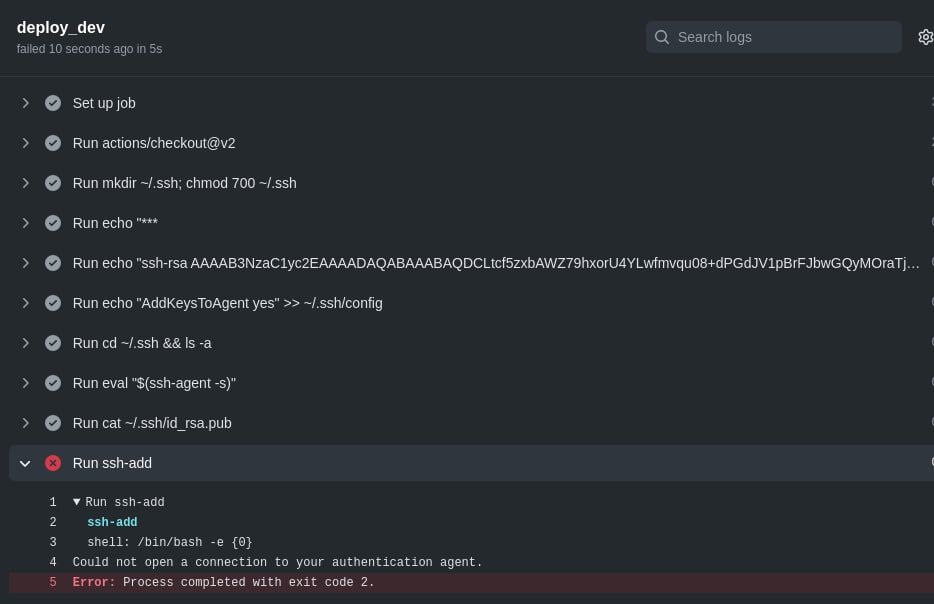Click log line number 3
The height and width of the screenshot is (604, 934).
pyautogui.click(x=53, y=542)
